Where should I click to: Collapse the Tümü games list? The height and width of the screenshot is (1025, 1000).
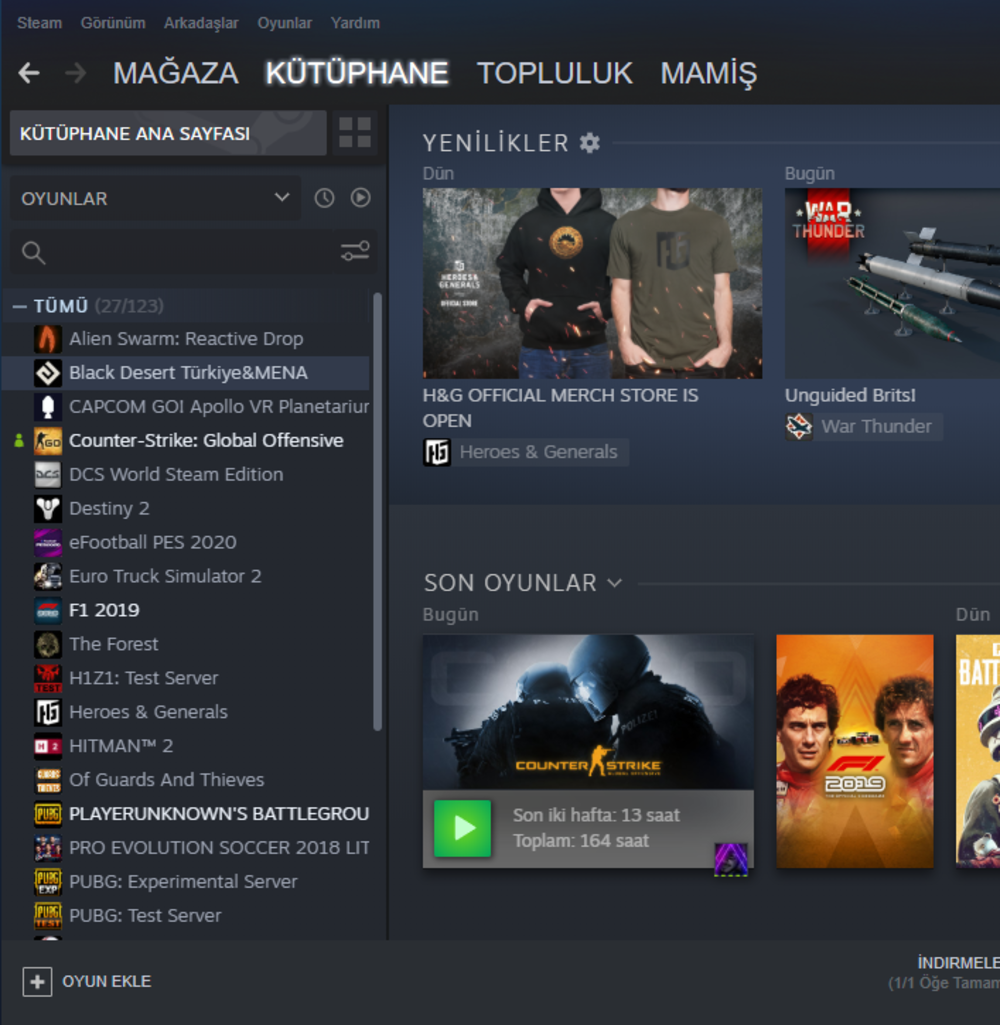click(20, 306)
